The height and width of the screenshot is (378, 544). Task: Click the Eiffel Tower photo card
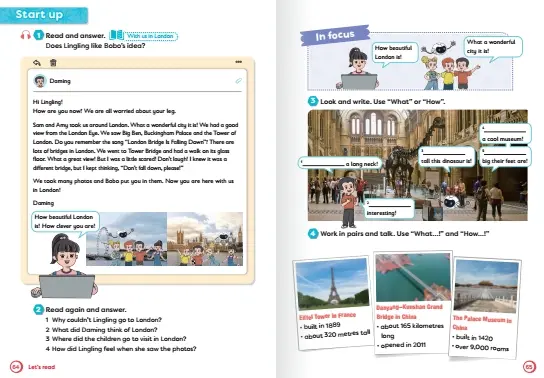coord(334,301)
